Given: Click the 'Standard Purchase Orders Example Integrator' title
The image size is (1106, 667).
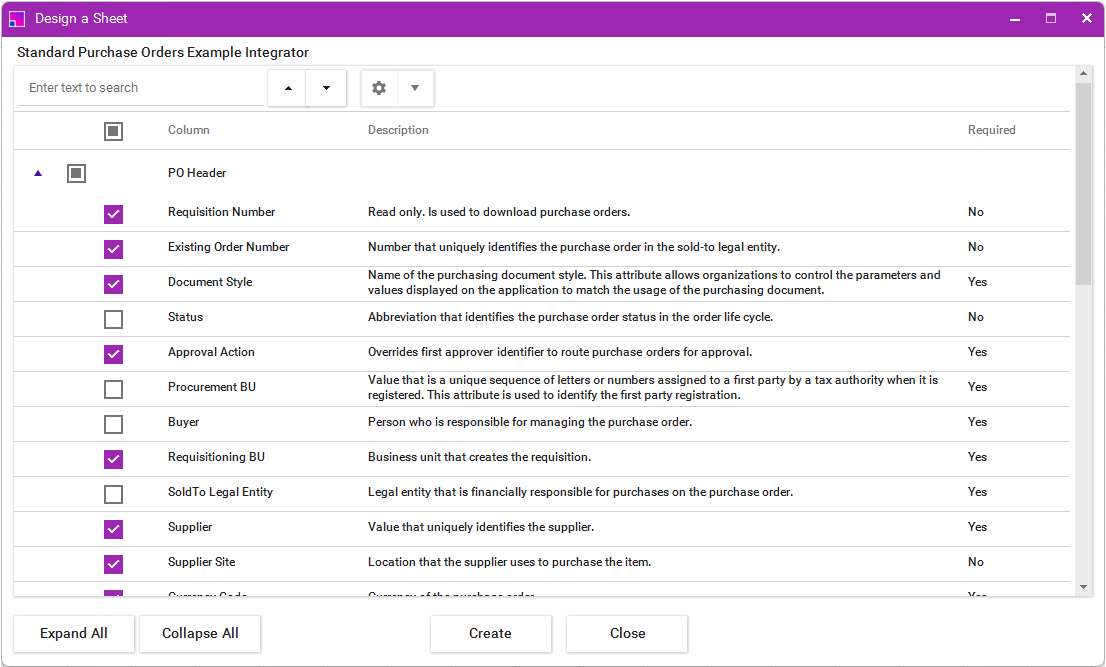Looking at the screenshot, I should click(163, 52).
